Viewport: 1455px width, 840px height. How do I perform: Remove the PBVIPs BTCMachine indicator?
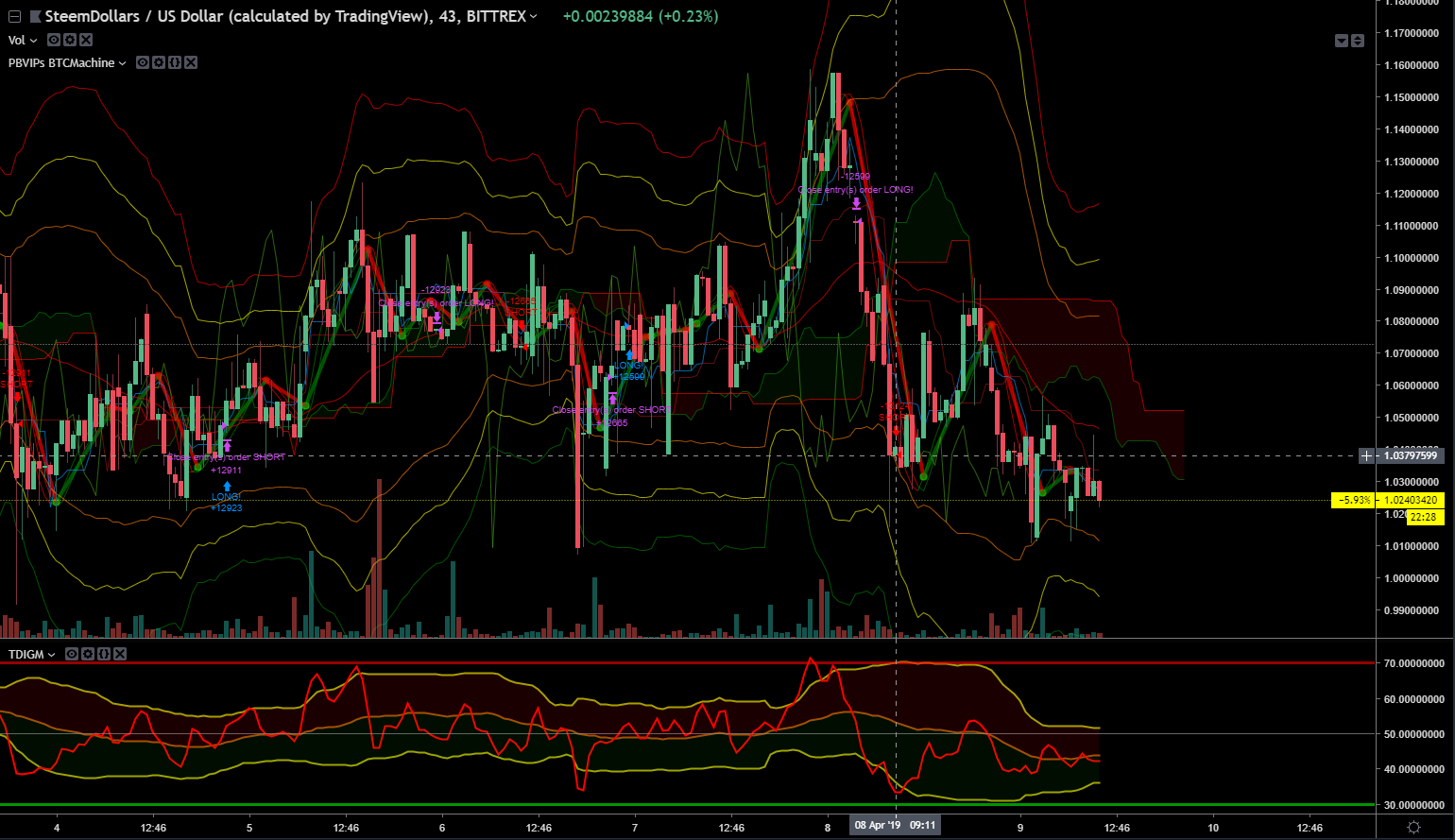click(191, 62)
